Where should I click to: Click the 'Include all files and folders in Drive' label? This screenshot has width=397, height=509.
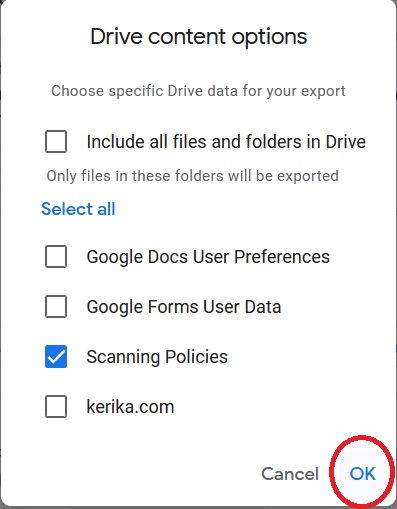click(226, 142)
